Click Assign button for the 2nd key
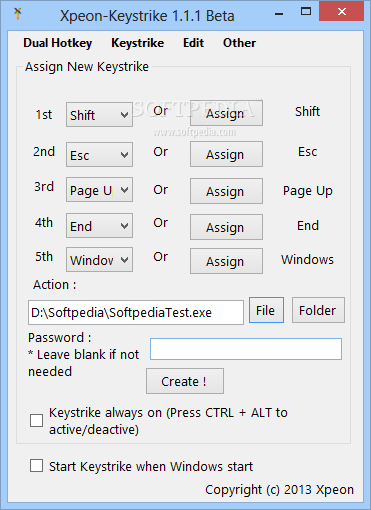This screenshot has width=371, height=510. pos(226,154)
